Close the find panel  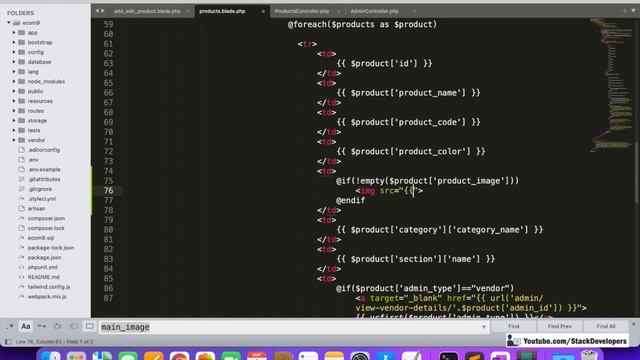(634, 324)
